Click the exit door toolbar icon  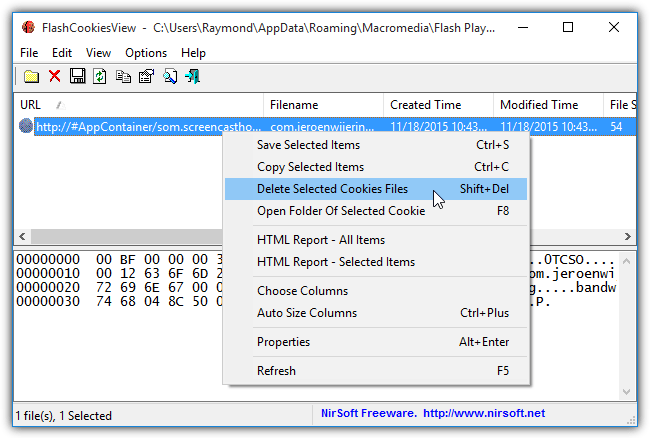pos(193,77)
